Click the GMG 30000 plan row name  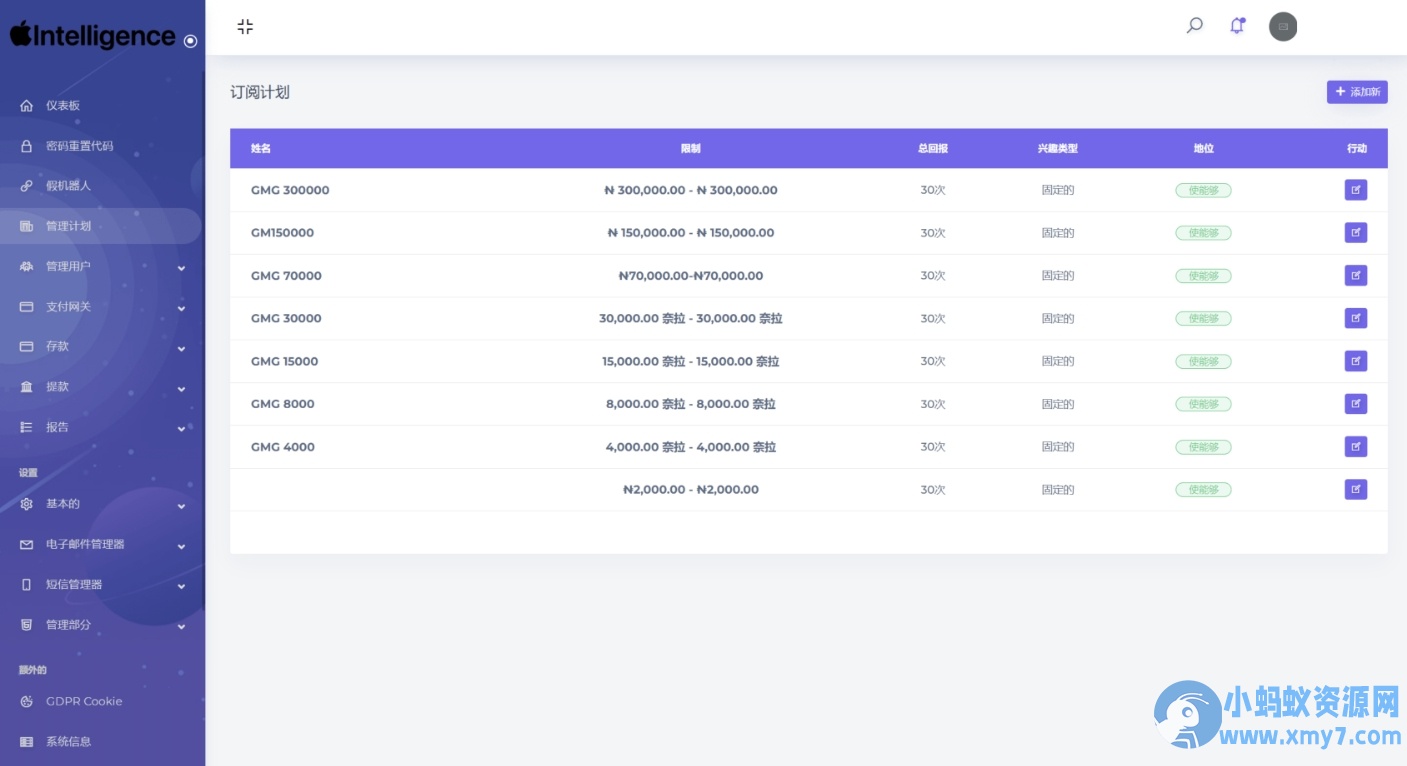point(286,319)
